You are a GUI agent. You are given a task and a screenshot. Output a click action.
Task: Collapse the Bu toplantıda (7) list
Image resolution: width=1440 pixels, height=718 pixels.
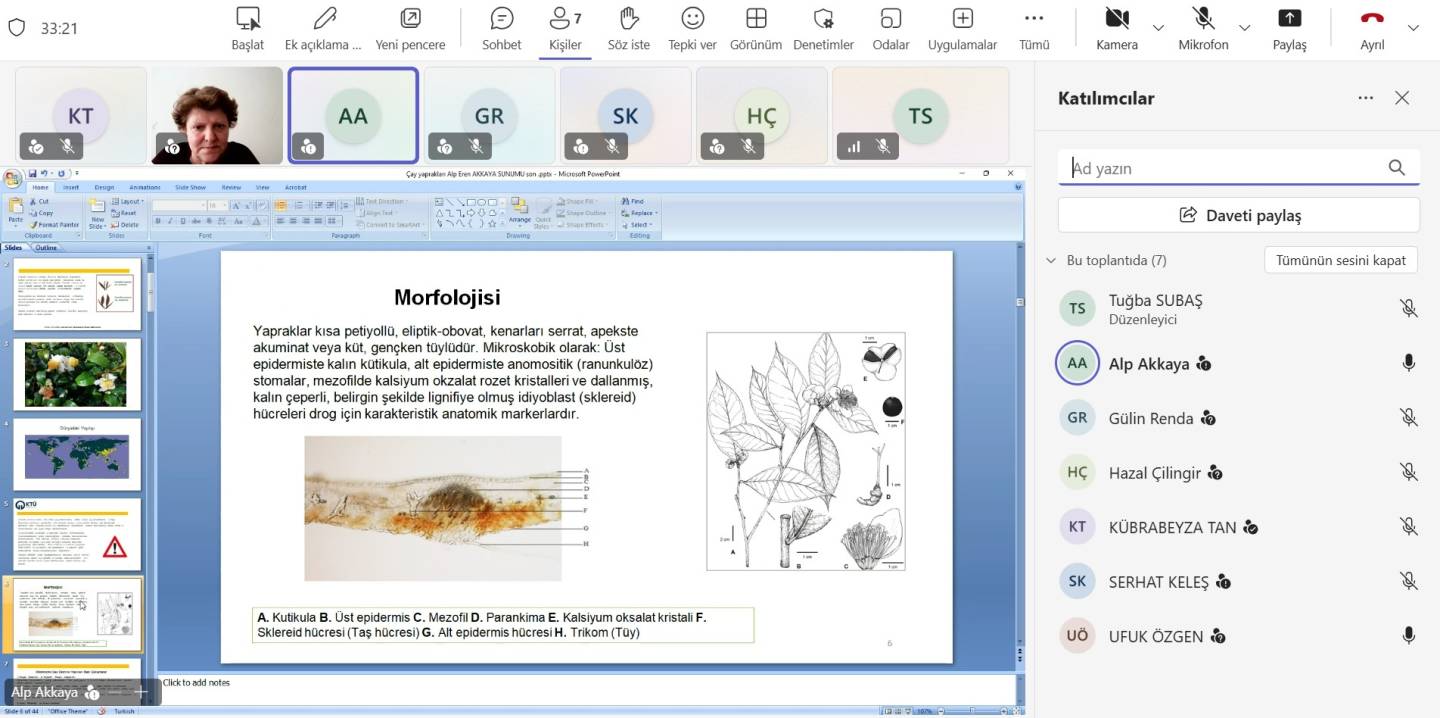tap(1050, 260)
